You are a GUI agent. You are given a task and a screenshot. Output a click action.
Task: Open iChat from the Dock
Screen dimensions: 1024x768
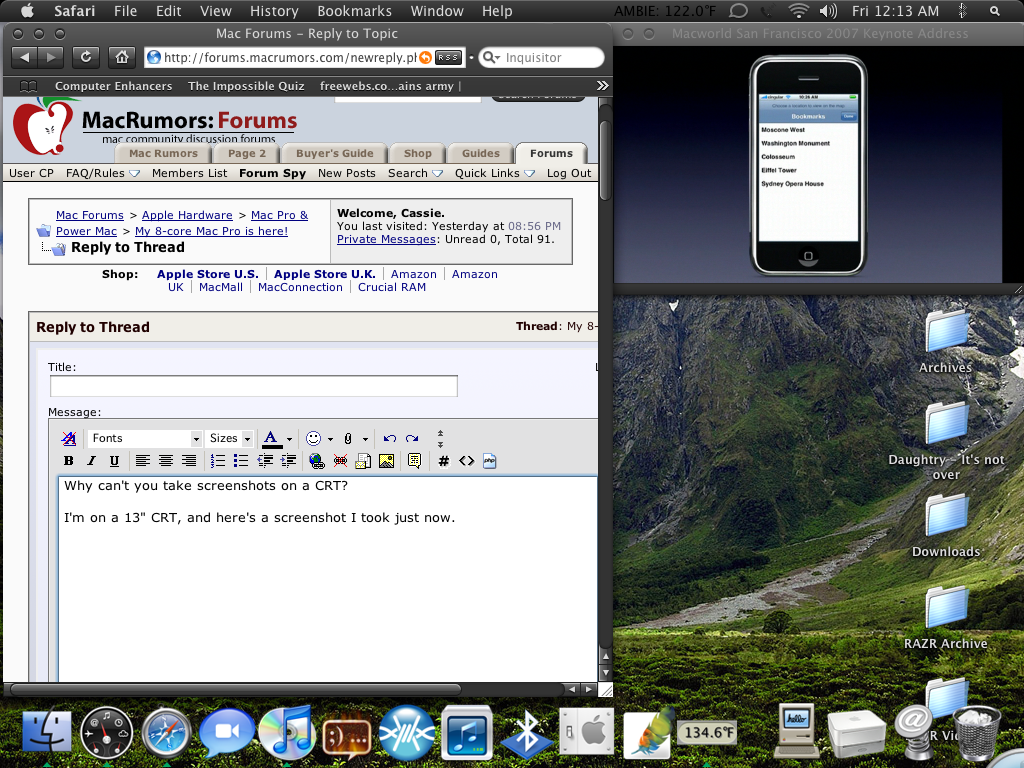(x=227, y=733)
